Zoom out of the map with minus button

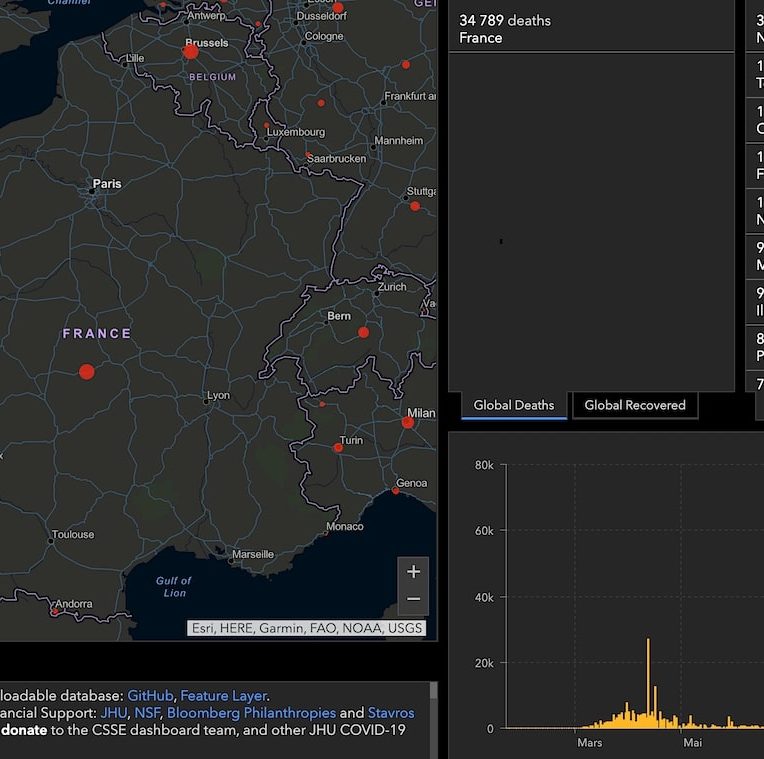[x=413, y=599]
